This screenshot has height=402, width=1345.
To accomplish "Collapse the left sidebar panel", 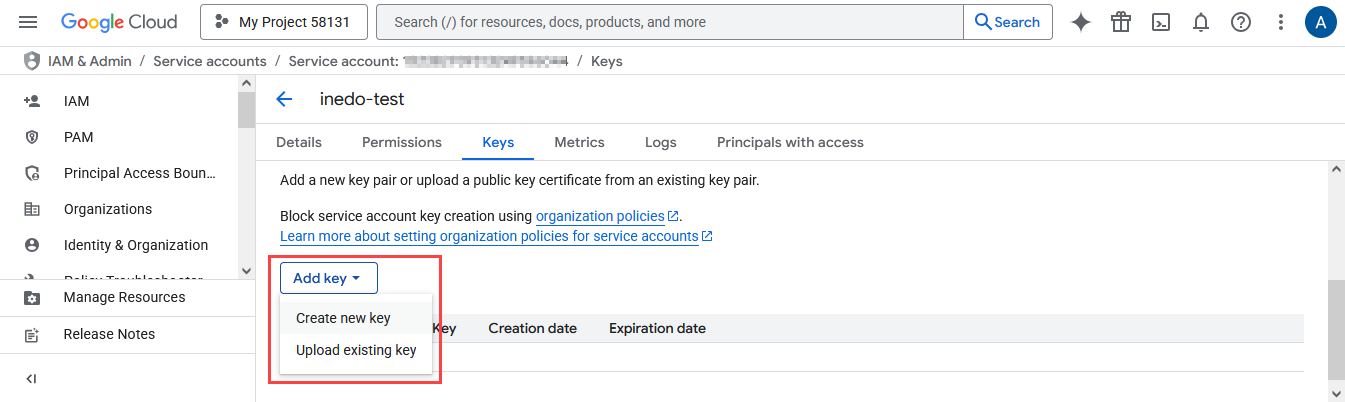I will (31, 379).
